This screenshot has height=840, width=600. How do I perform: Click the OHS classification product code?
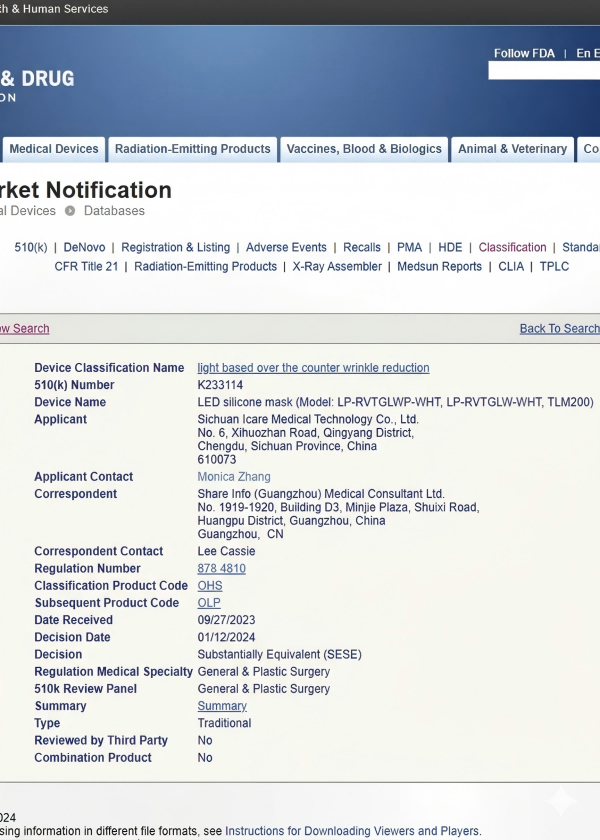210,586
